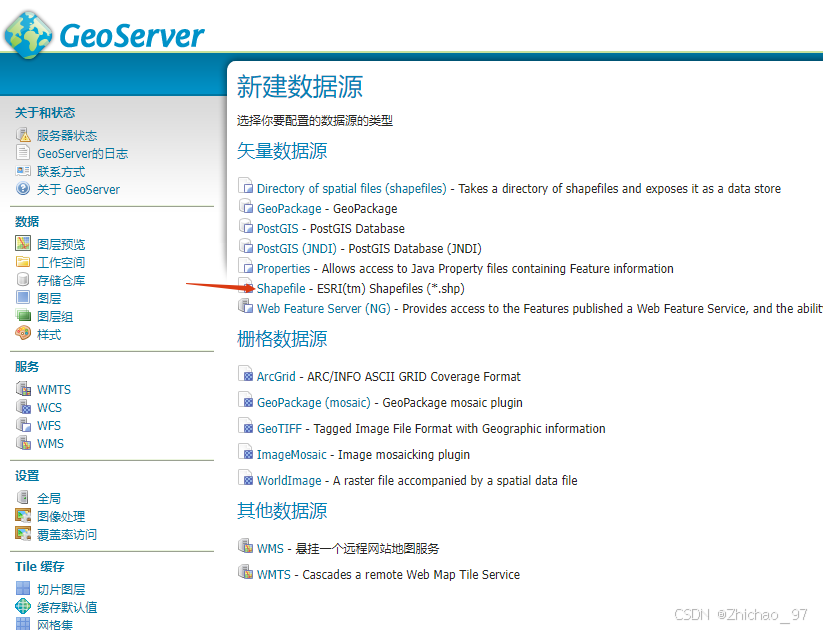Viewport: 823px width, 630px height.
Task: Click the GeoTIFF raster icon
Action: pos(246,426)
